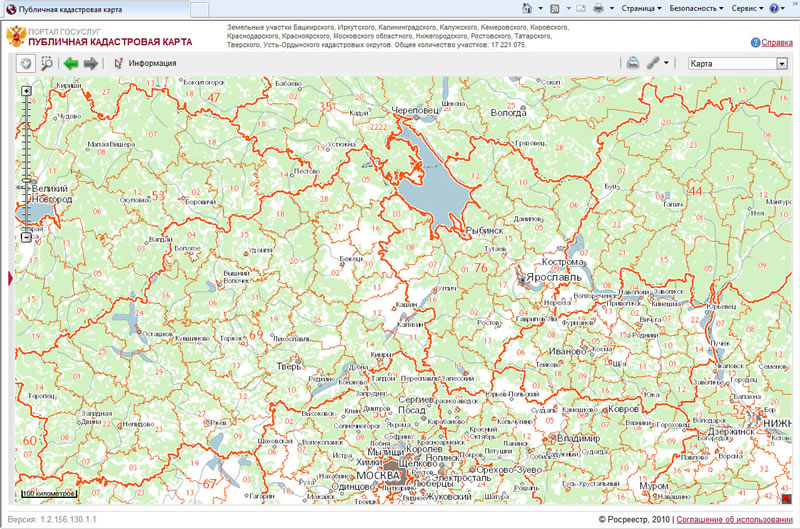800x529 pixels.
Task: Open the dropdown arrow beside the chain link icon
Action: point(666,63)
